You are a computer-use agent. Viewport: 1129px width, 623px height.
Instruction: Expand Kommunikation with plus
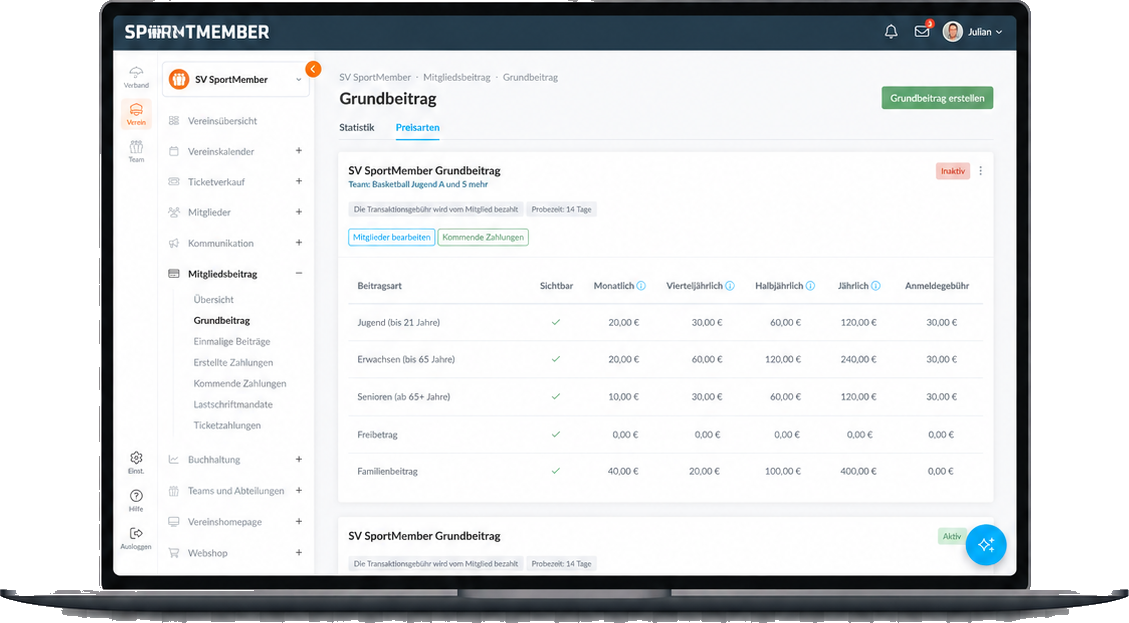click(299, 243)
